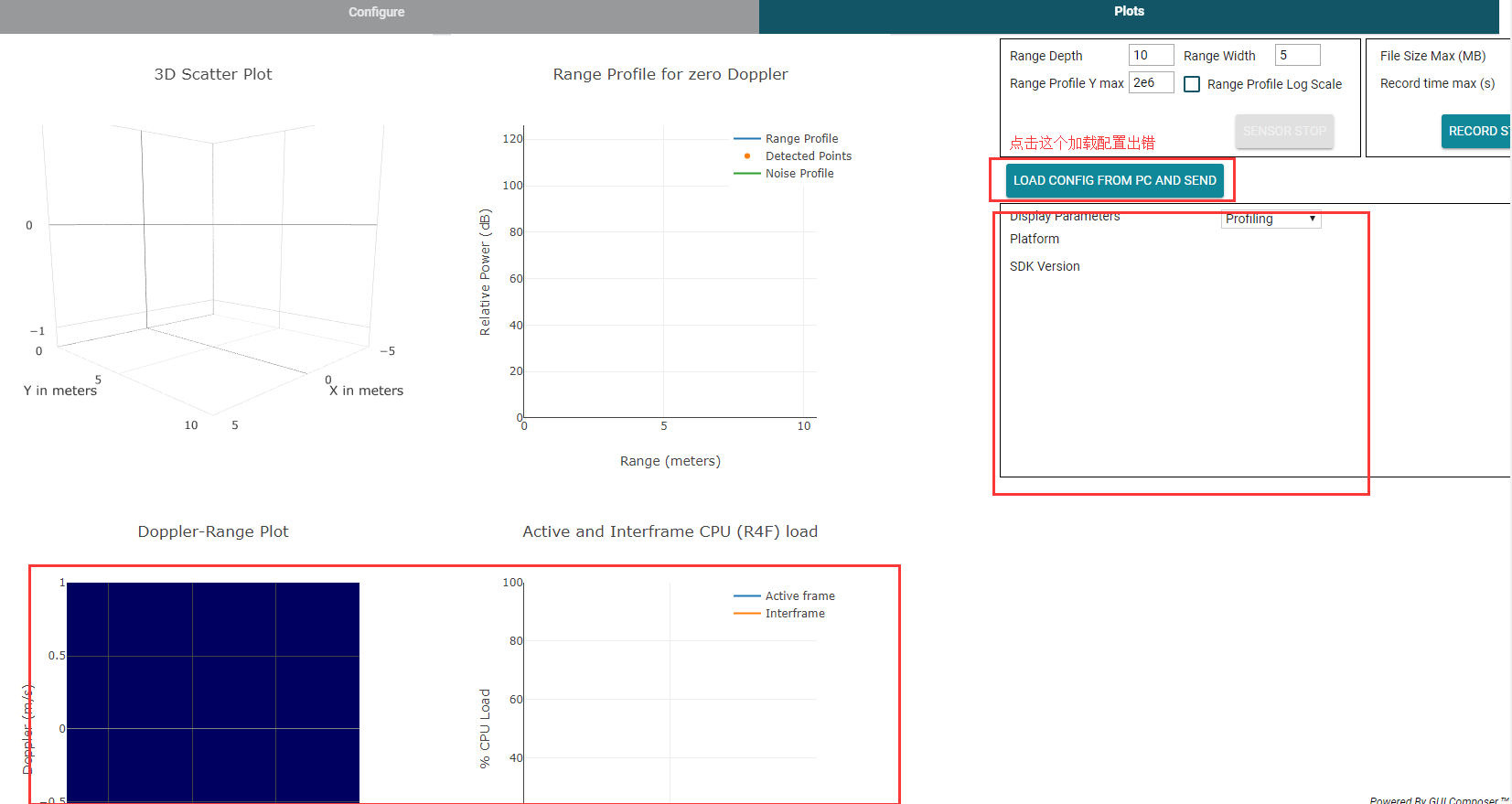The width and height of the screenshot is (1512, 804).
Task: Click the Range Width label
Action: click(1219, 56)
